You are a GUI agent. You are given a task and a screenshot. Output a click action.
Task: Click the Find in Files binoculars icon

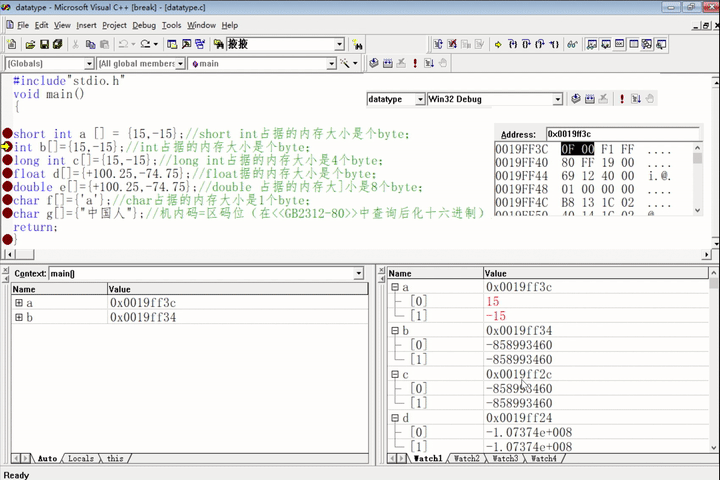[219, 44]
